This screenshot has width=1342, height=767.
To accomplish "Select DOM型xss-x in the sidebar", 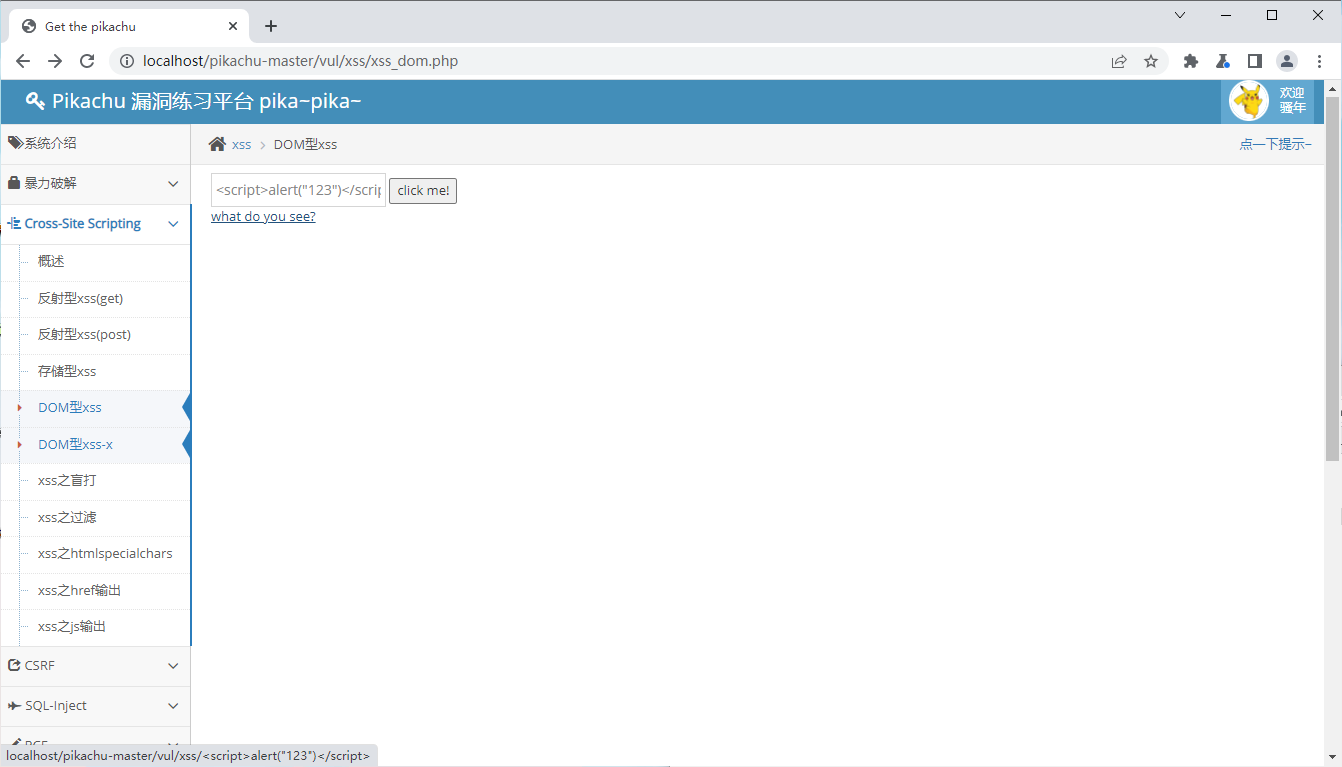I will 75,444.
